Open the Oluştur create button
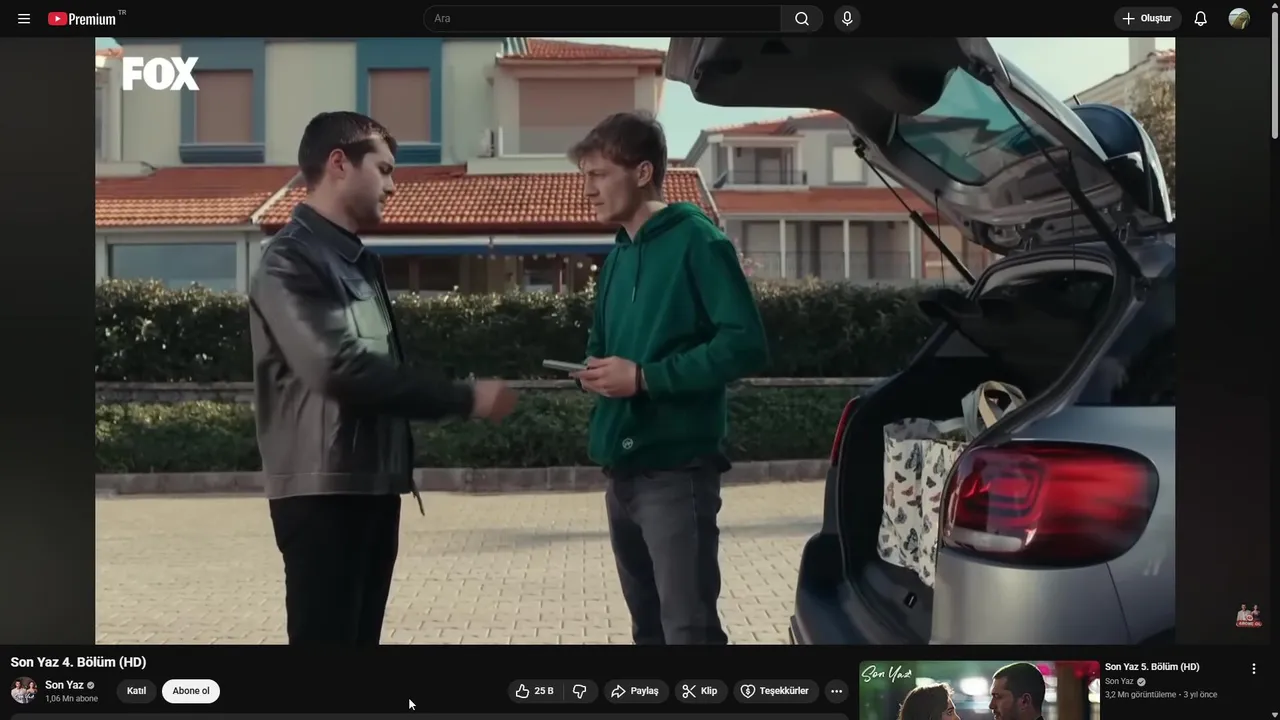 (1148, 19)
